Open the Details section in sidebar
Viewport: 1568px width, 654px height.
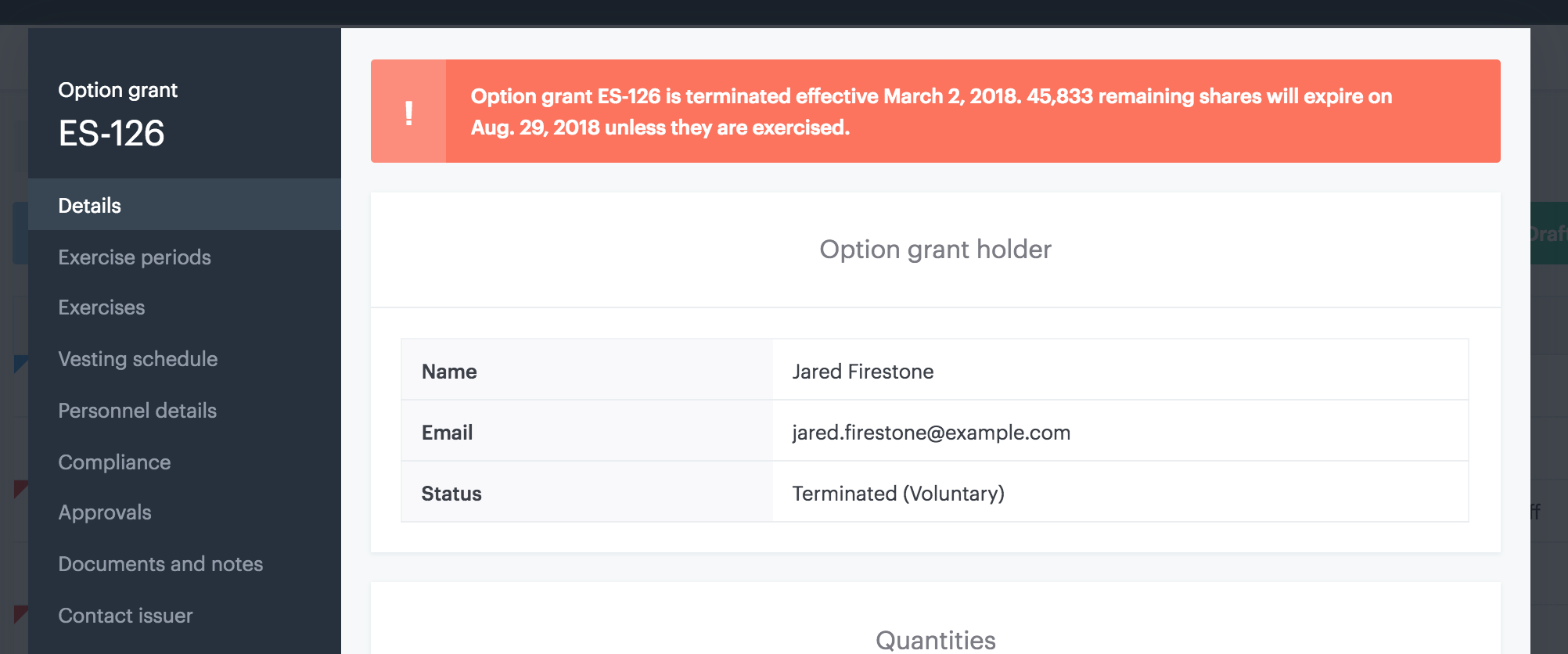pos(90,206)
